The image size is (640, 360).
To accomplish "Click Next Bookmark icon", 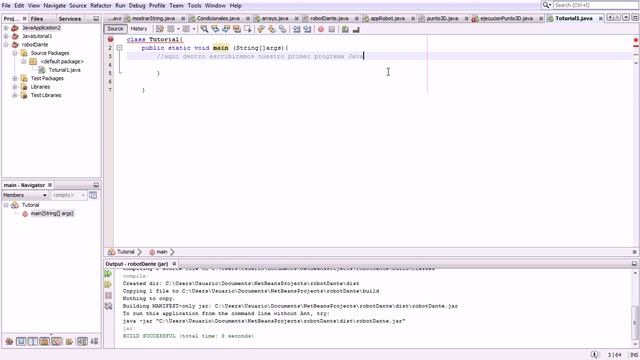I will click(271, 29).
